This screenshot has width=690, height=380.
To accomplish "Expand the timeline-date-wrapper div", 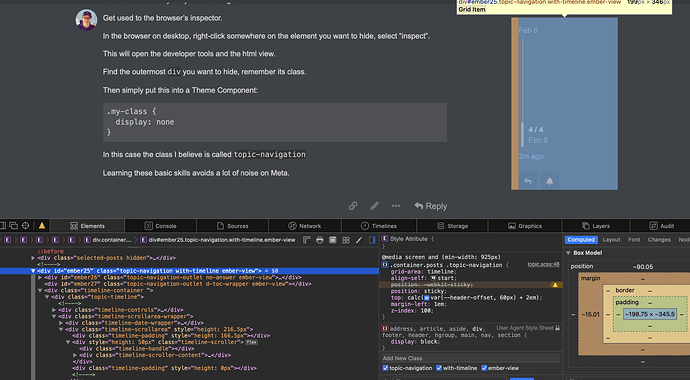I will tap(61, 323).
